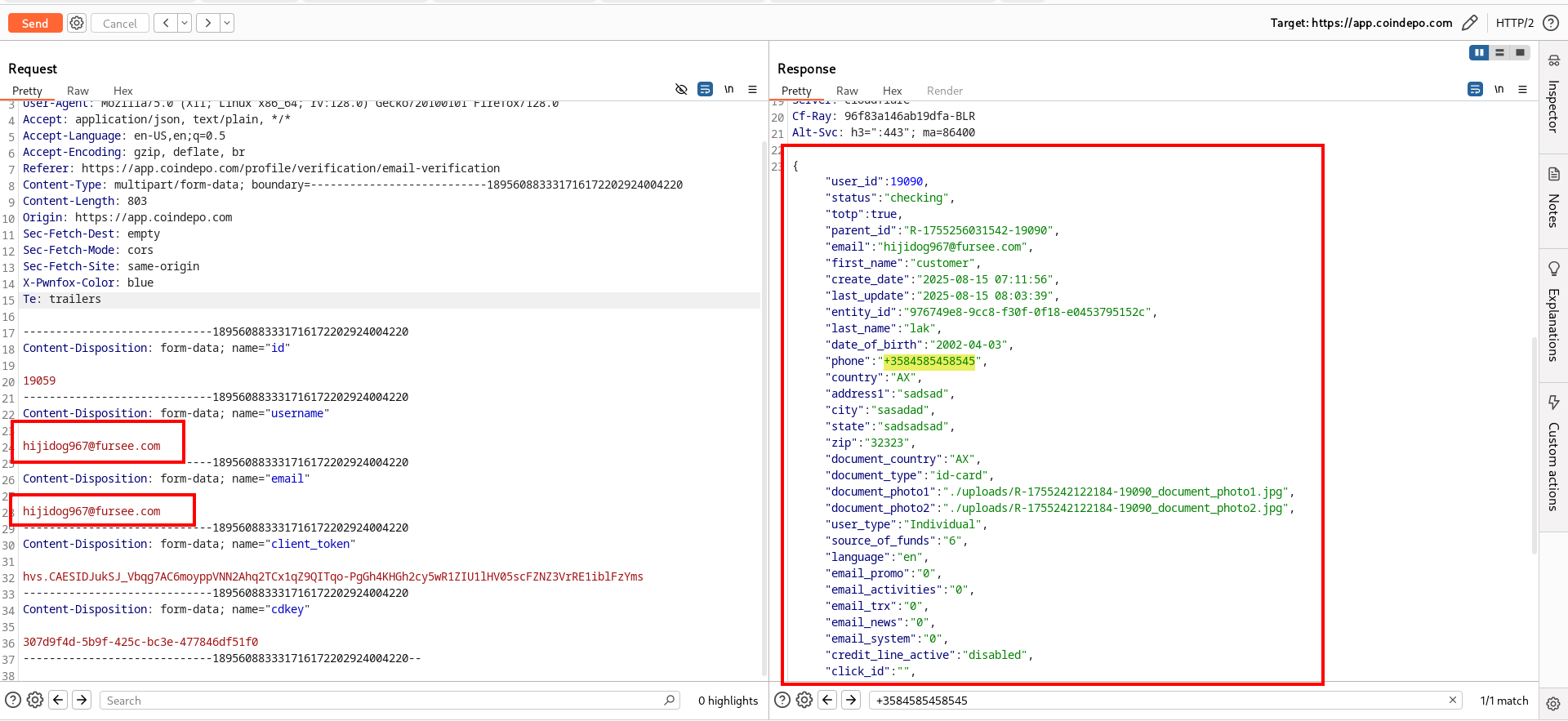Switch Response view to Render tab

click(x=945, y=91)
